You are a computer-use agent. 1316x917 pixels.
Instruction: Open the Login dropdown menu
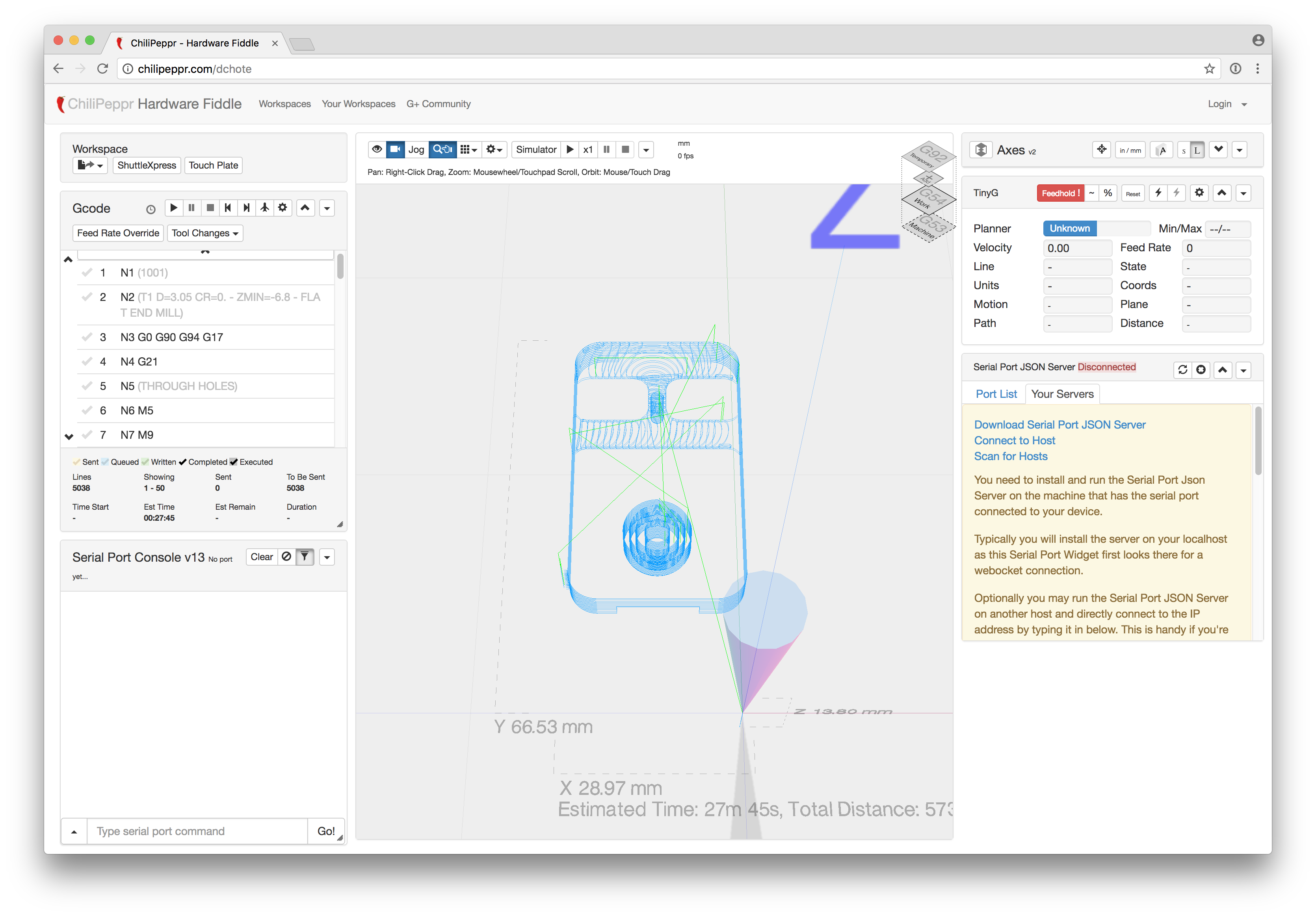(1227, 104)
